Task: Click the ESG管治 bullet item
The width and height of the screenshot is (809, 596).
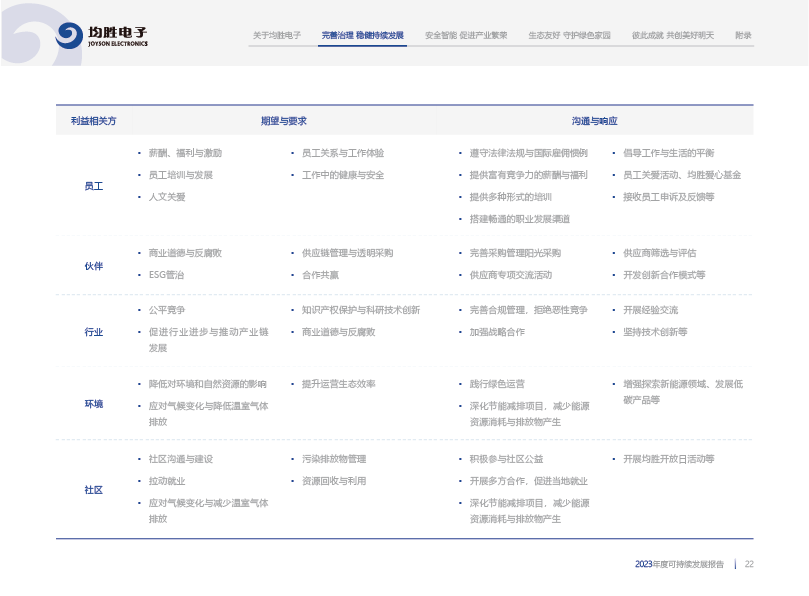Action: 166,274
